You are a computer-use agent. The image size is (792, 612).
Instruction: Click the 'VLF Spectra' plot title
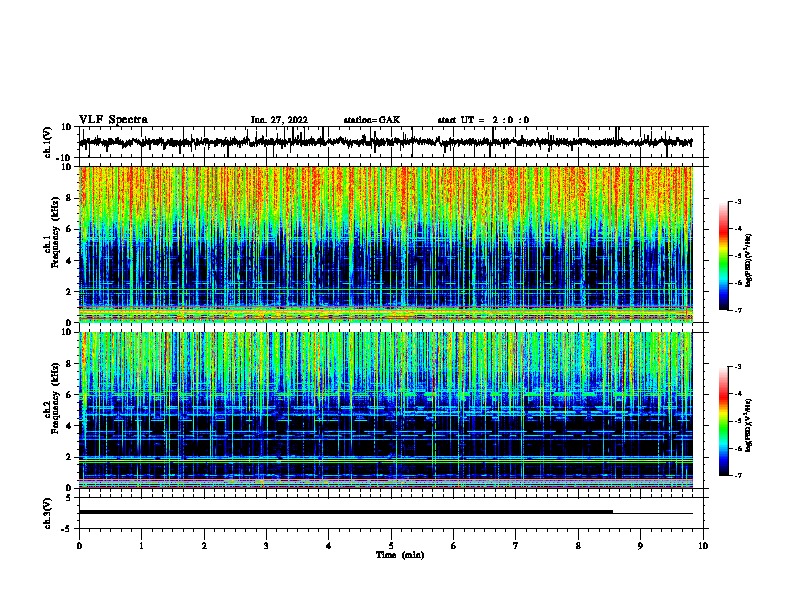click(x=113, y=120)
